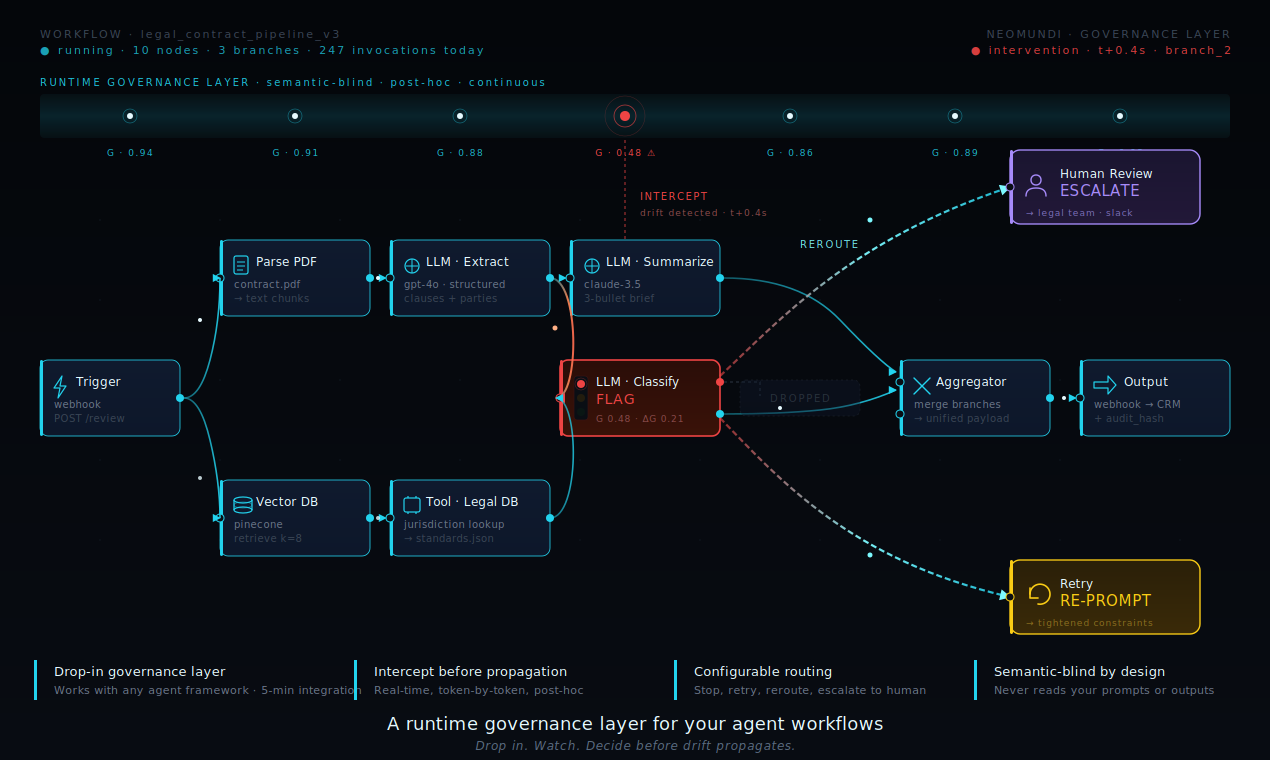The width and height of the screenshot is (1270, 760).
Task: Click 'pinecone' in Vector DB node
Action: click(x=259, y=524)
